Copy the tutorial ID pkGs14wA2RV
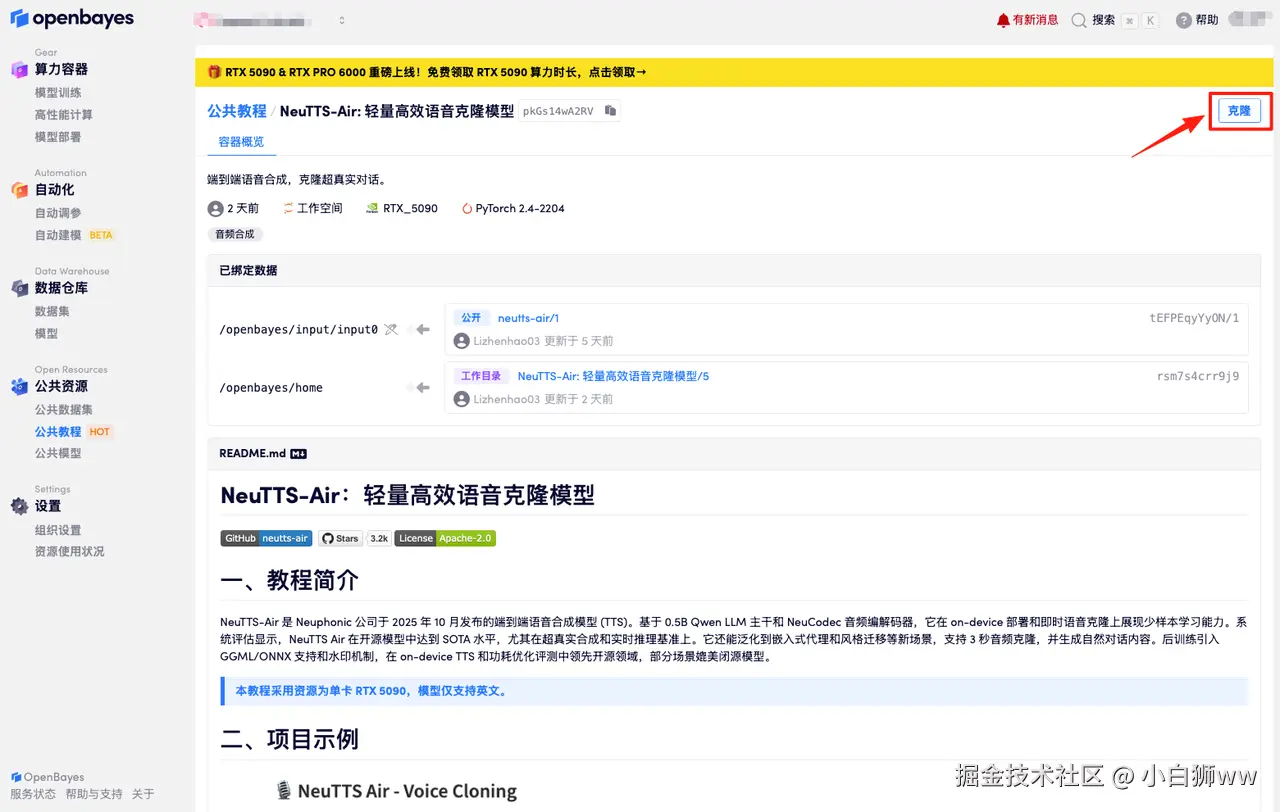 click(x=610, y=111)
